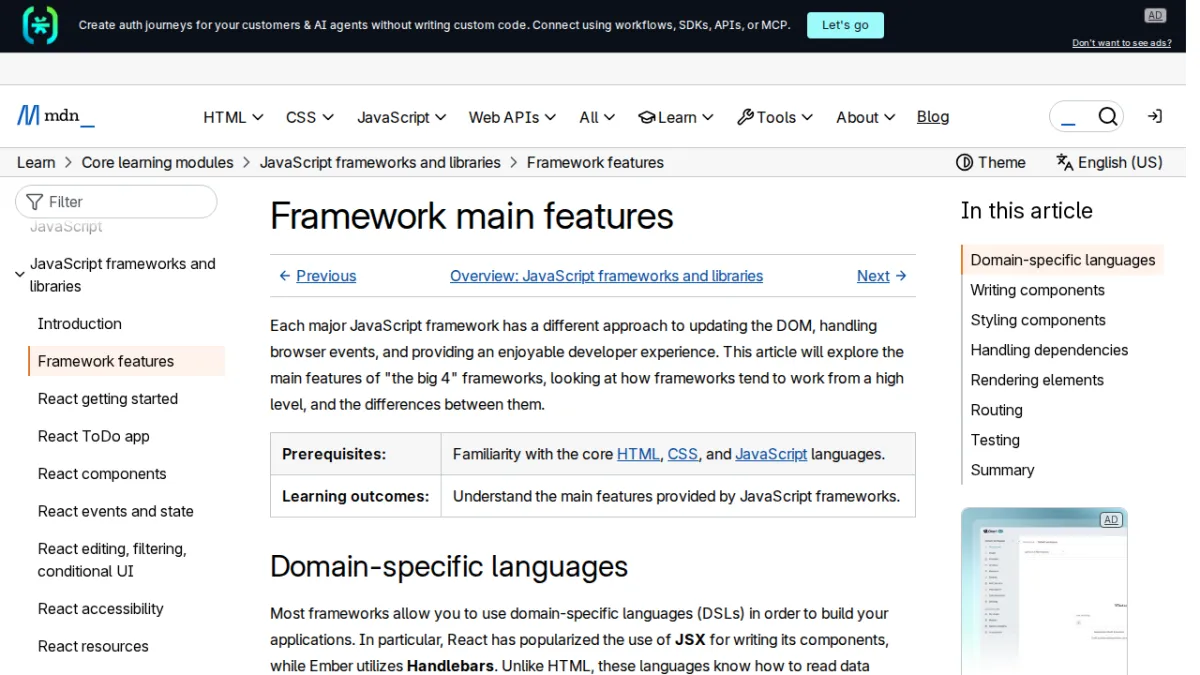The image size is (1200, 675).
Task: Collapse JavaScript frameworks and libraries section
Action: 20,275
